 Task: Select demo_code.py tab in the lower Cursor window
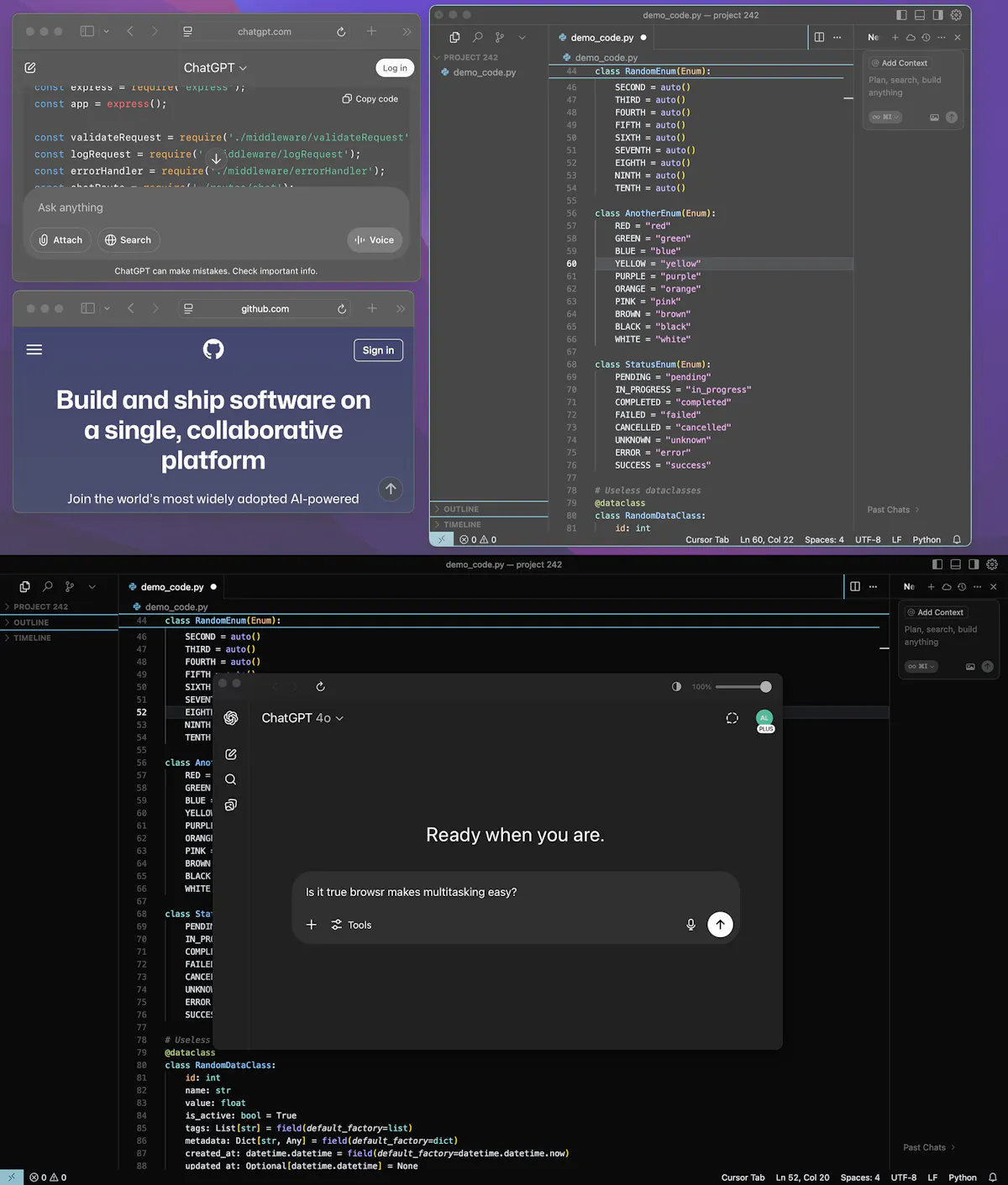172,586
